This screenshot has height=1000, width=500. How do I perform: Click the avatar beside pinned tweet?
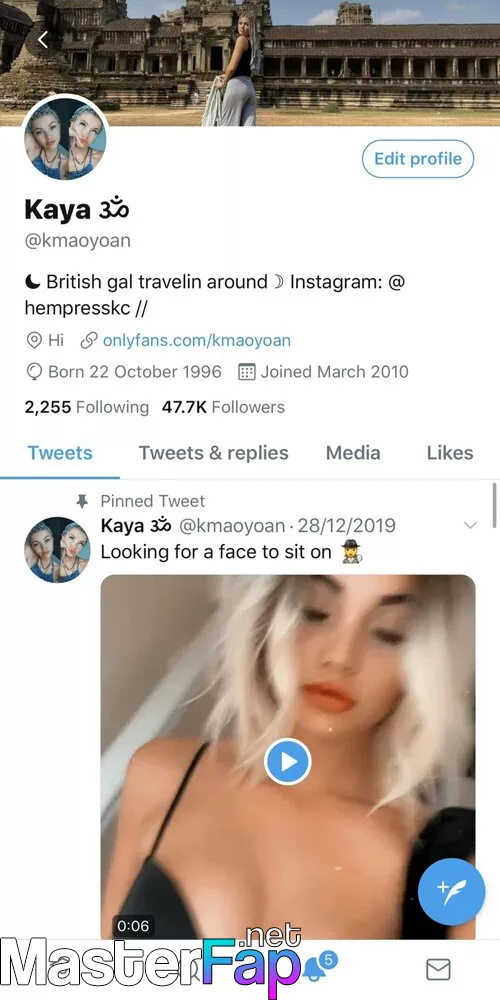(57, 550)
